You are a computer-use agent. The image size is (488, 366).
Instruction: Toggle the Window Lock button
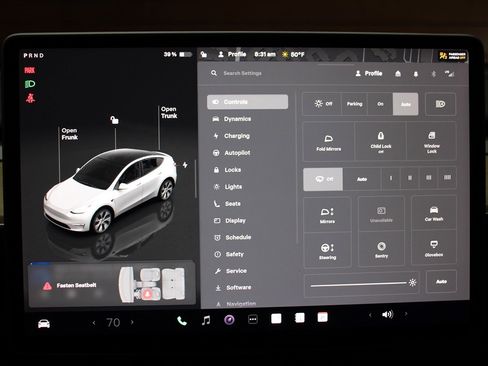coord(432,142)
